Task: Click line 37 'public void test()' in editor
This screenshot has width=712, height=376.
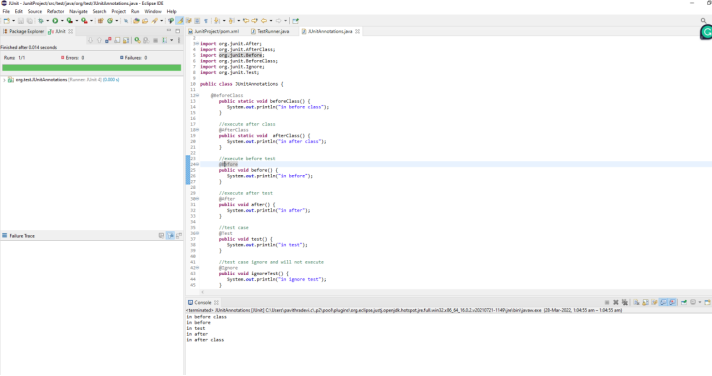Action: pyautogui.click(x=246, y=239)
